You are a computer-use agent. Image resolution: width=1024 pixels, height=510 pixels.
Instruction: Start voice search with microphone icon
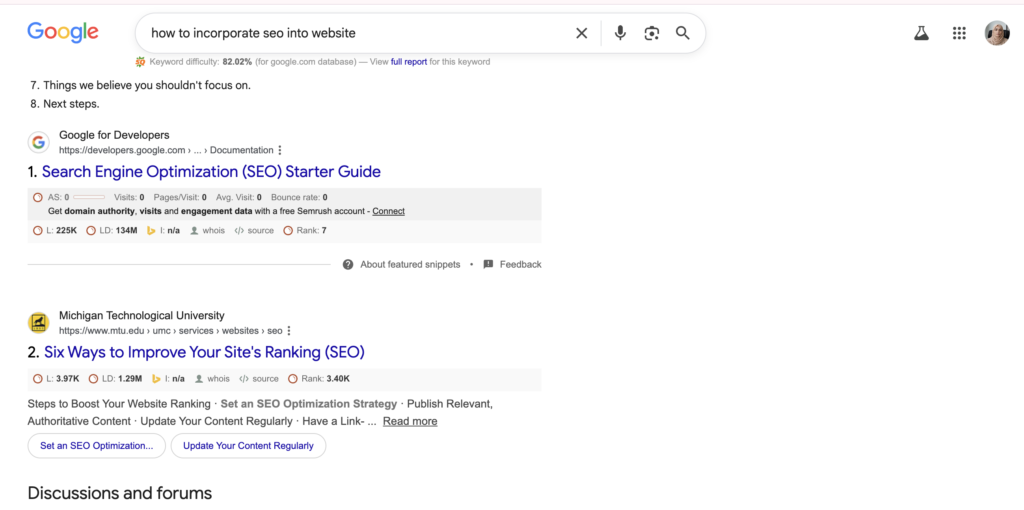pyautogui.click(x=620, y=33)
